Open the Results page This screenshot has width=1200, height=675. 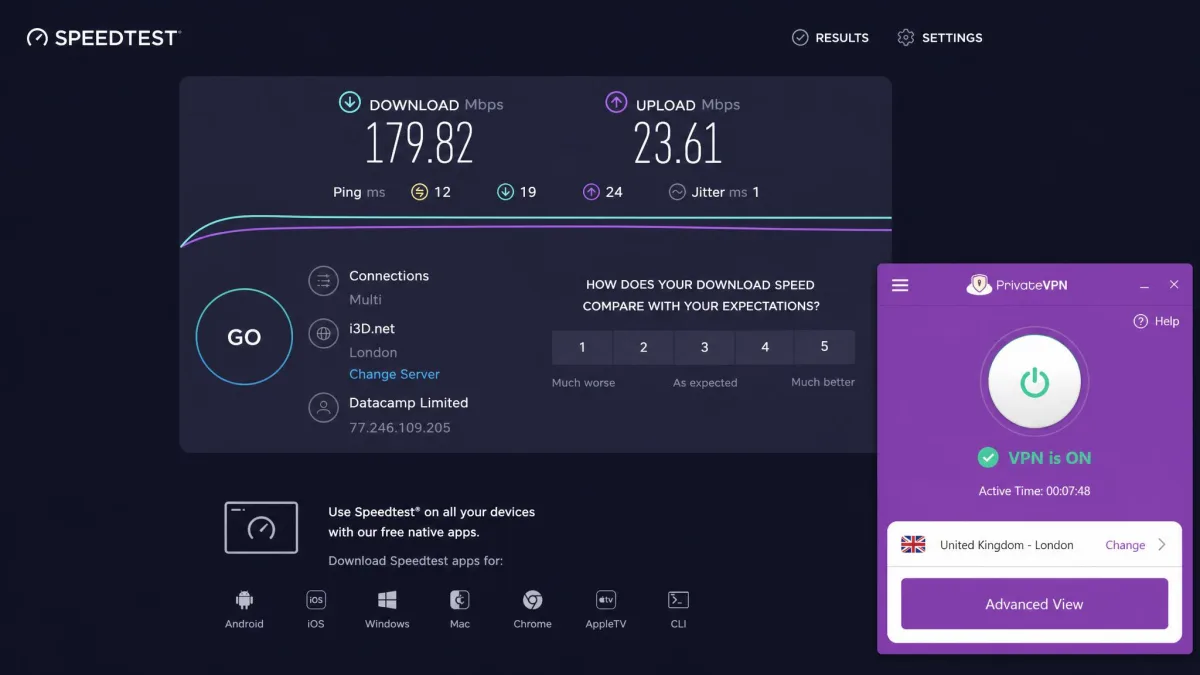(x=830, y=38)
